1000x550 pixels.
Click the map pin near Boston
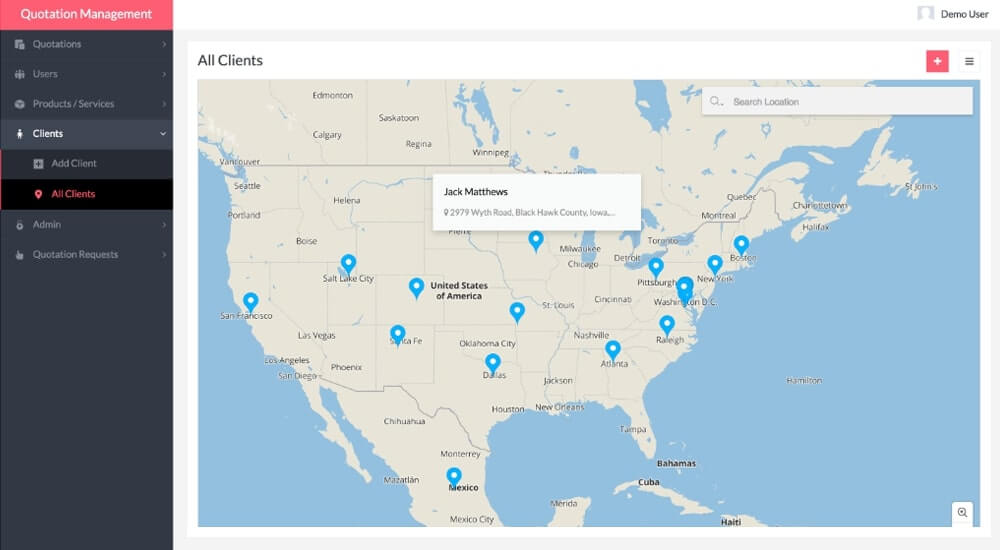(741, 243)
